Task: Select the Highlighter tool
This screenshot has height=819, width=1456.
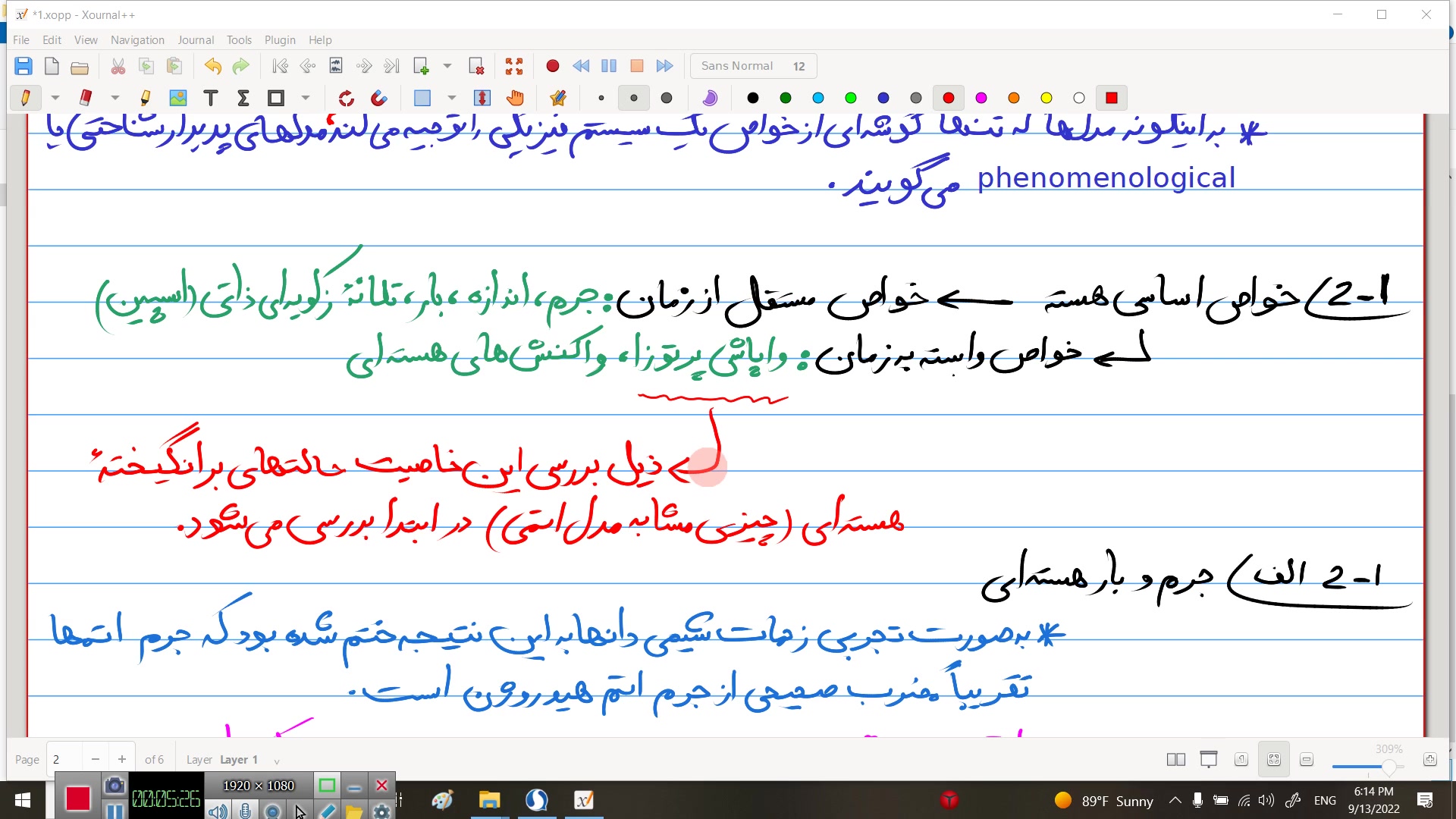Action: 146,98
